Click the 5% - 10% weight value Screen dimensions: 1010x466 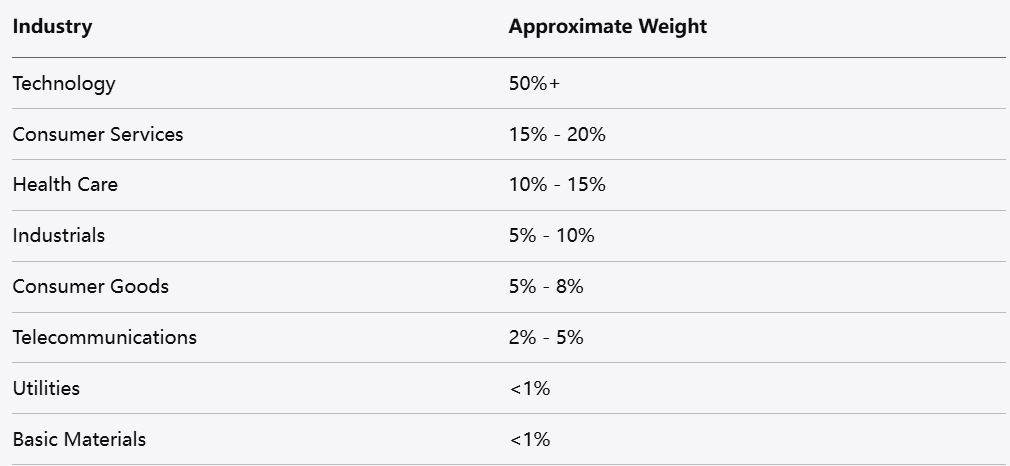(551, 236)
